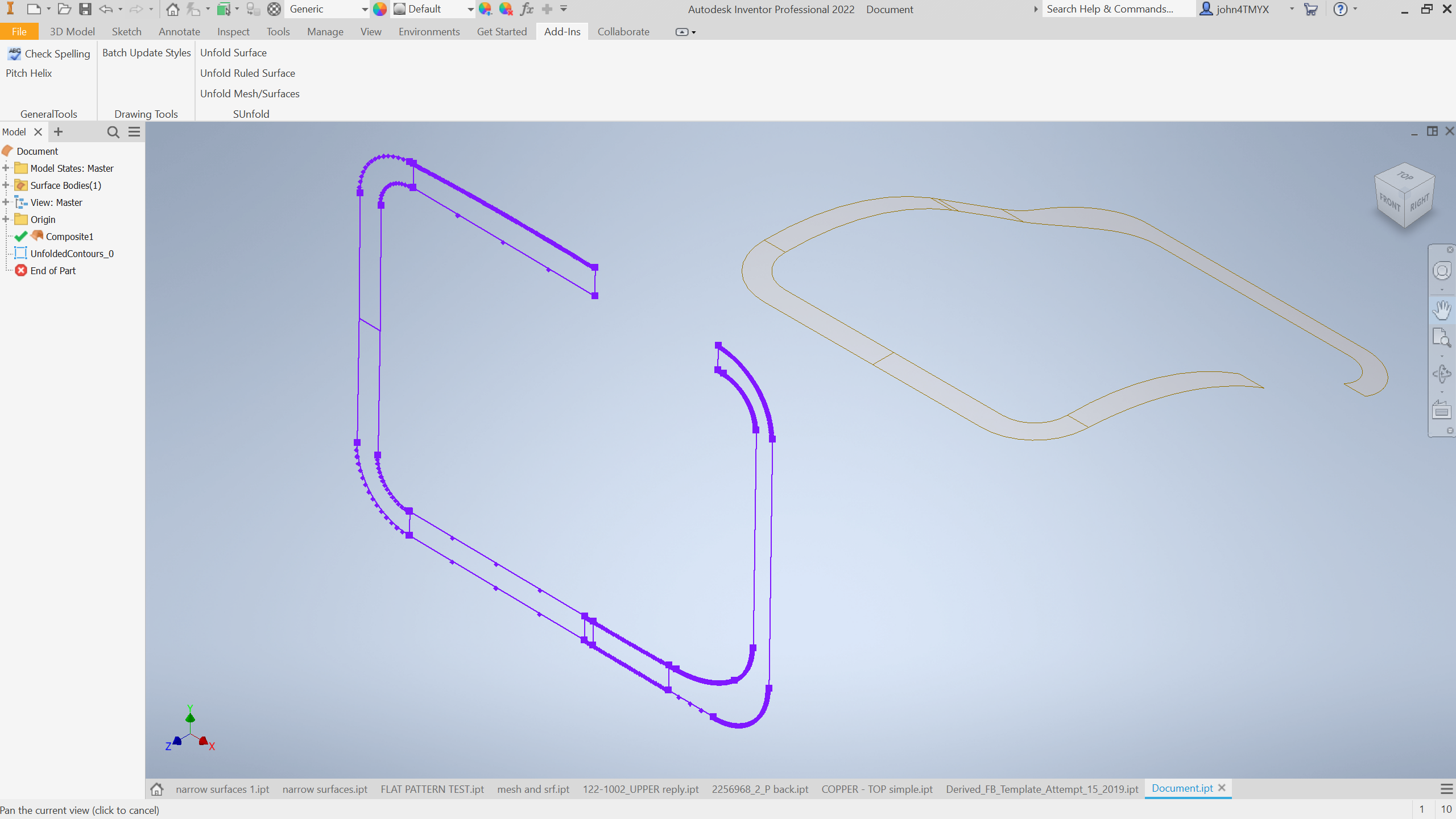Click the search icon in Model browser
This screenshot has width=1456, height=819.
(x=113, y=132)
